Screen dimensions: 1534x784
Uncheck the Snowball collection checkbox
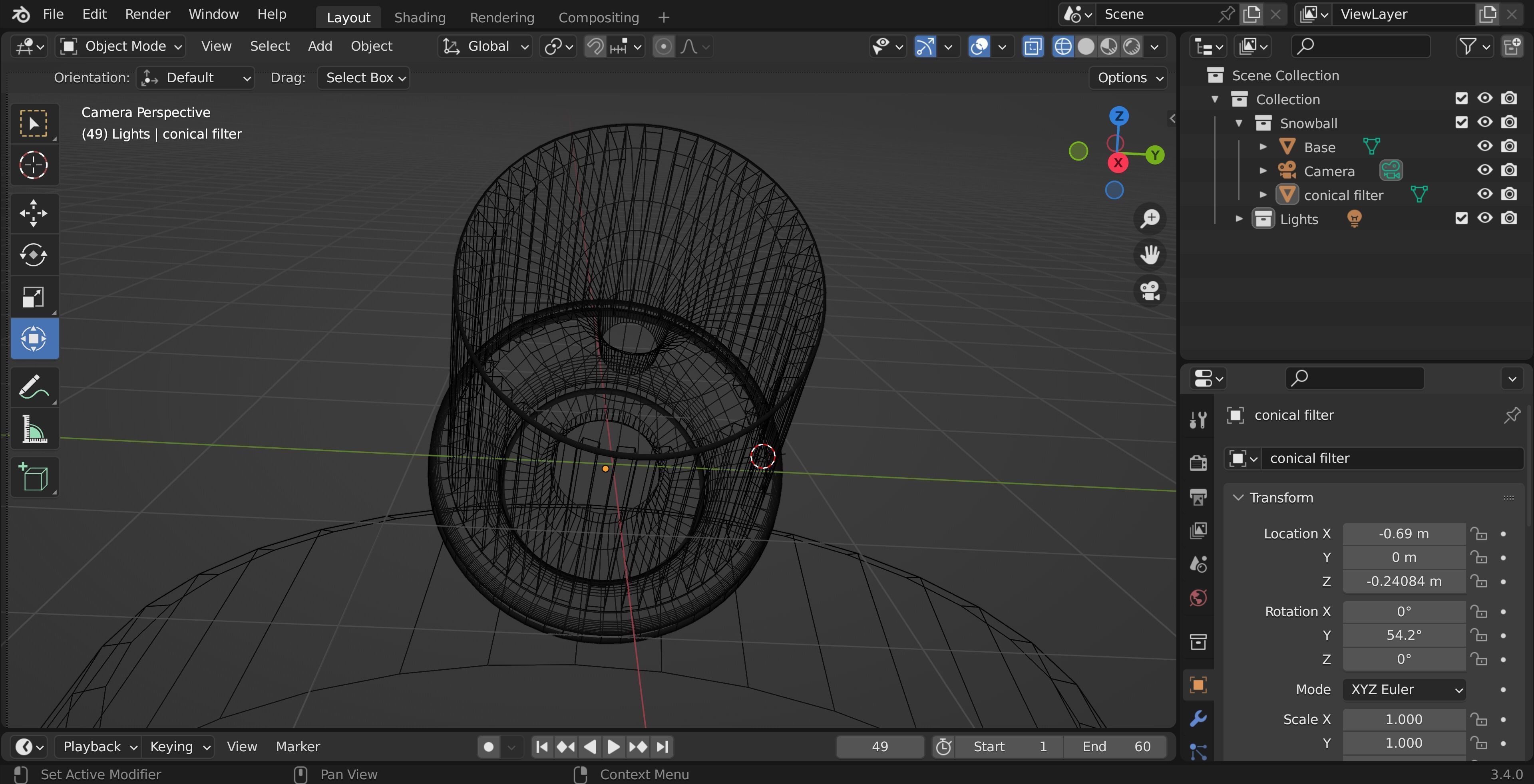click(x=1462, y=123)
